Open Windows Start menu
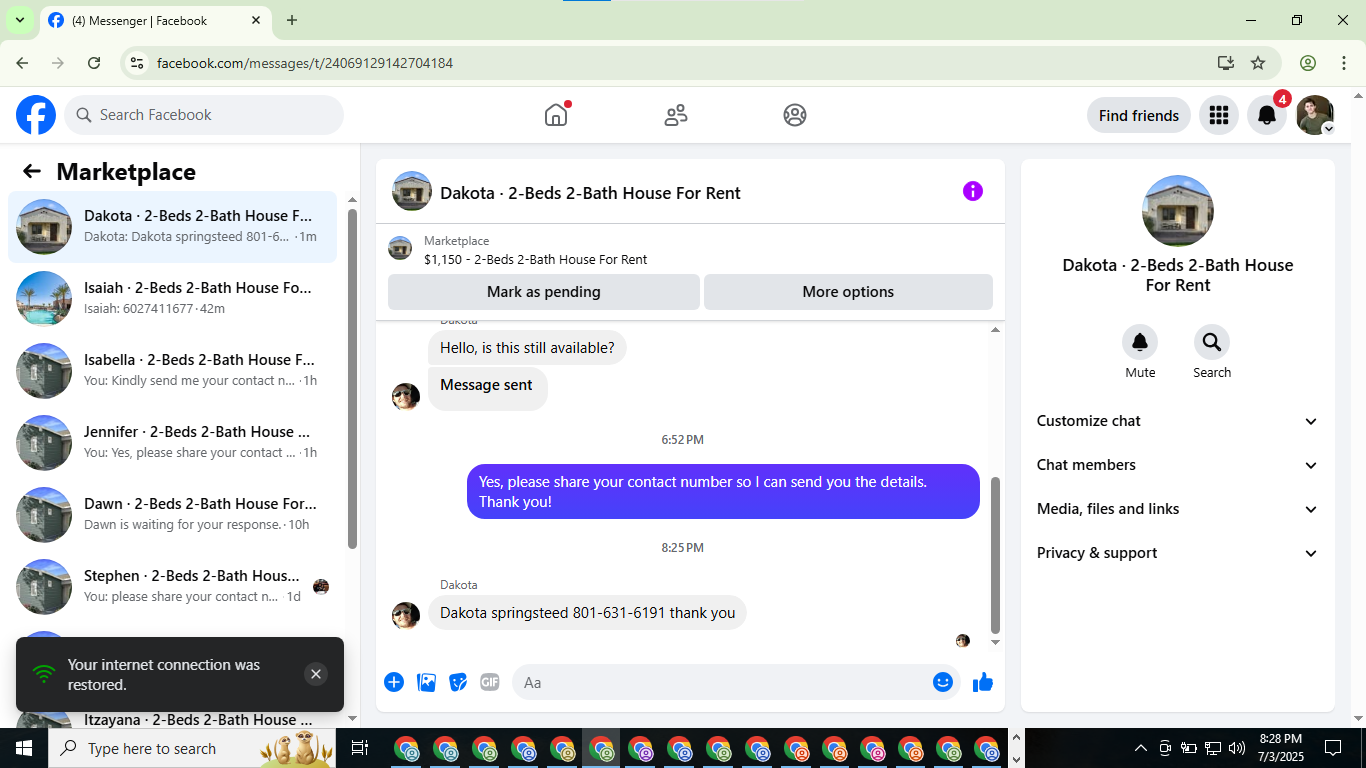This screenshot has width=1366, height=768. 24,748
